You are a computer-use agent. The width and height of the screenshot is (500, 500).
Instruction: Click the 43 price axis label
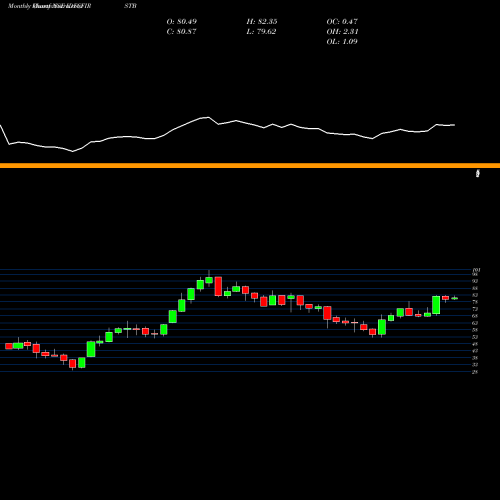point(475,351)
